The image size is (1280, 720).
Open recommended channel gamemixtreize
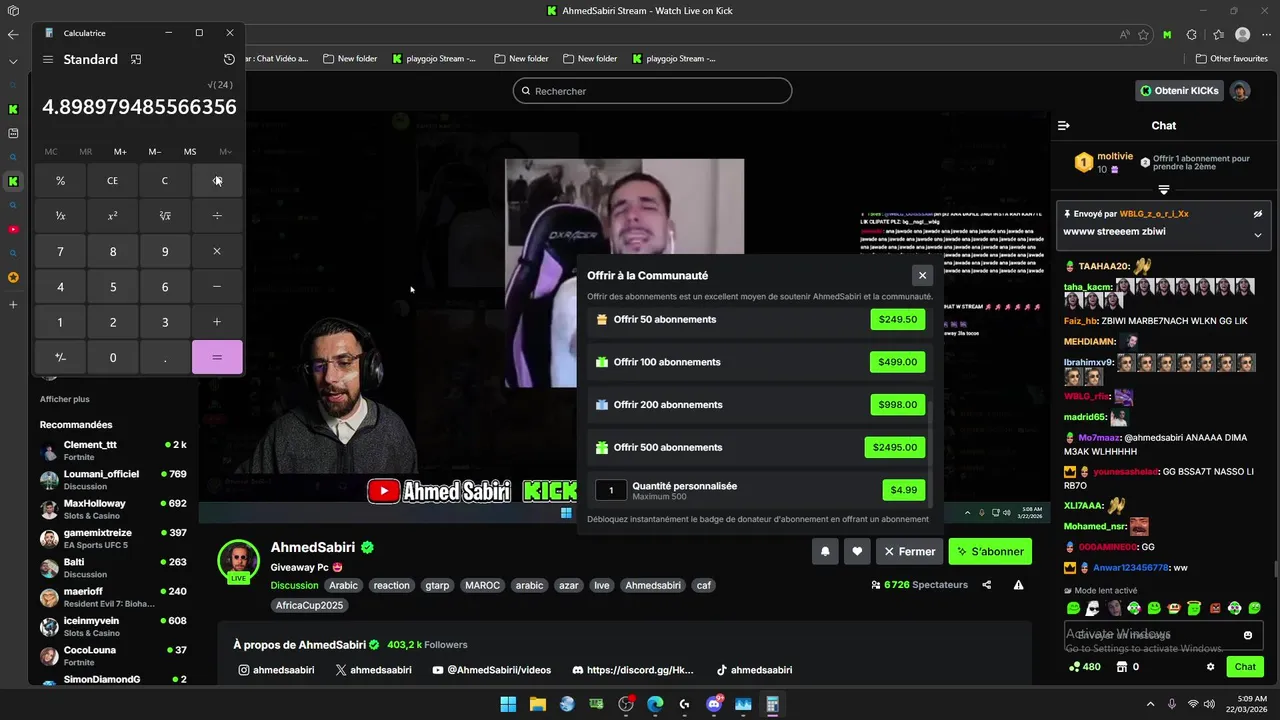112,538
